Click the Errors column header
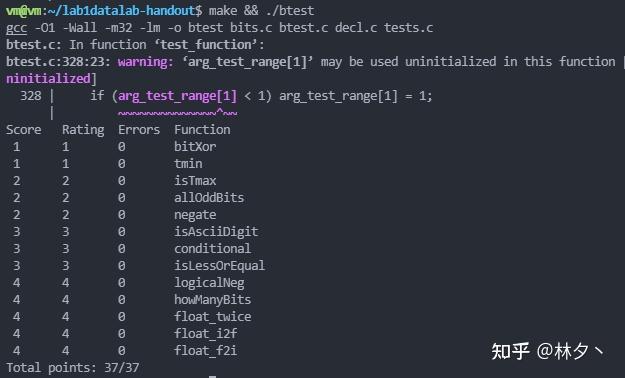Viewport: 625px width, 378px height. [139, 130]
